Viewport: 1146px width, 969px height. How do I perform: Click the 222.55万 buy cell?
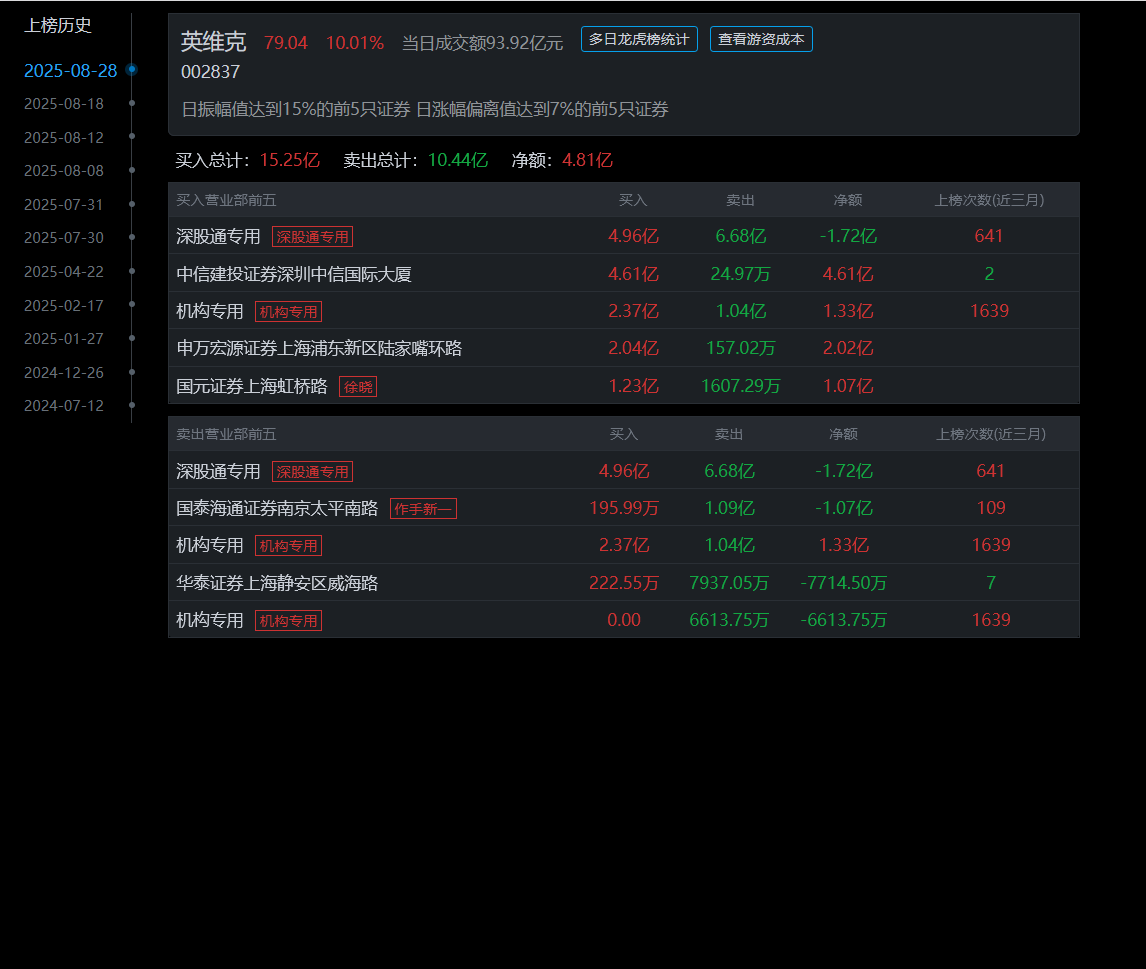tap(624, 582)
